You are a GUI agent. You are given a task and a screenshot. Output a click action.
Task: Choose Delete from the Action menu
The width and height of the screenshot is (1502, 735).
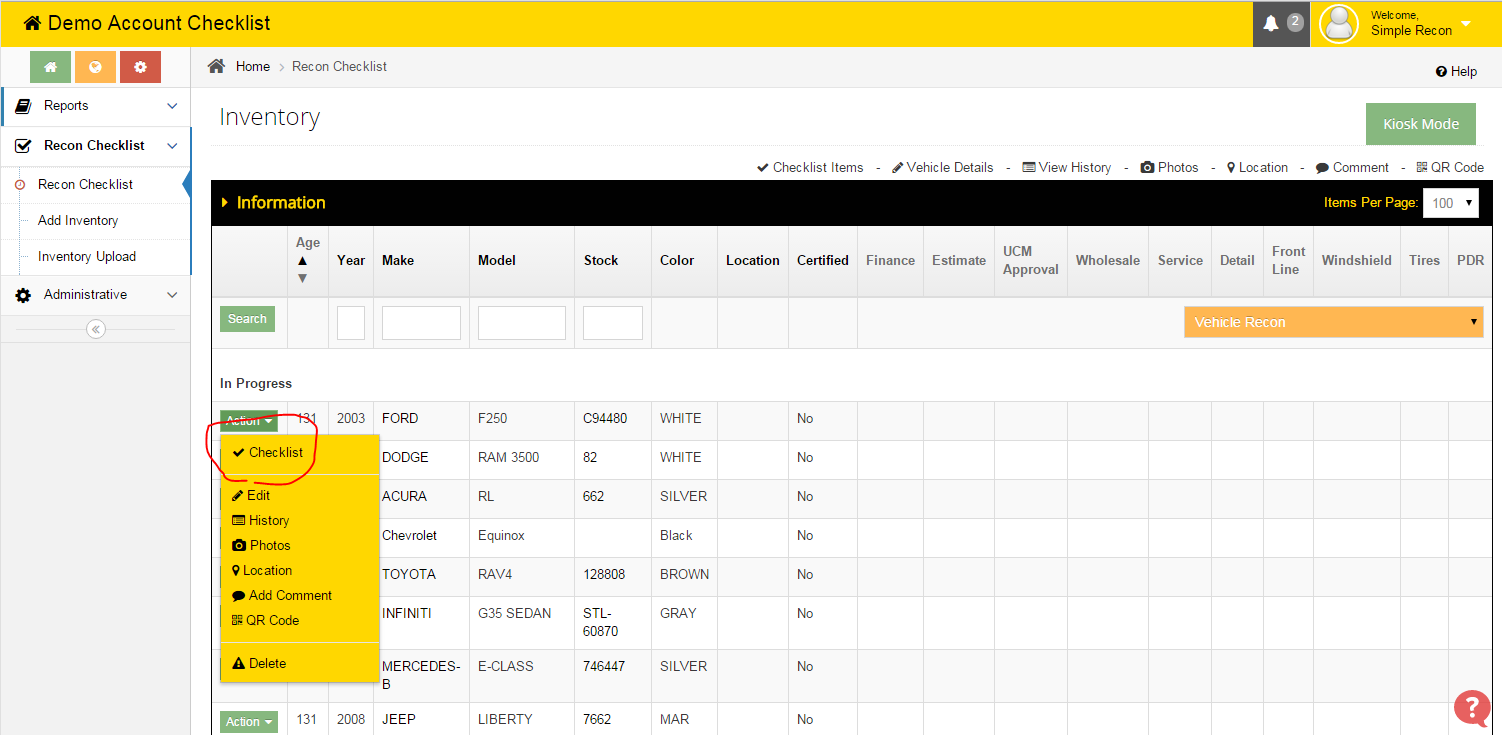[259, 663]
